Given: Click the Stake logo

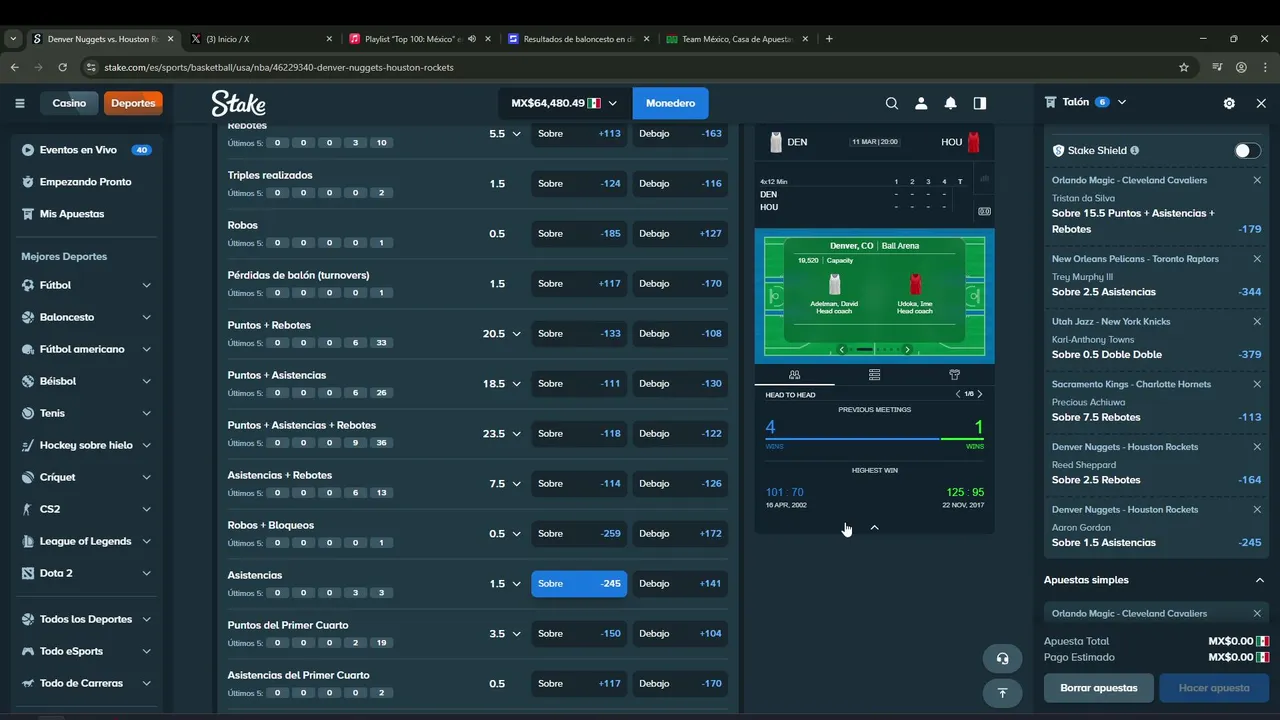Looking at the screenshot, I should (x=238, y=103).
